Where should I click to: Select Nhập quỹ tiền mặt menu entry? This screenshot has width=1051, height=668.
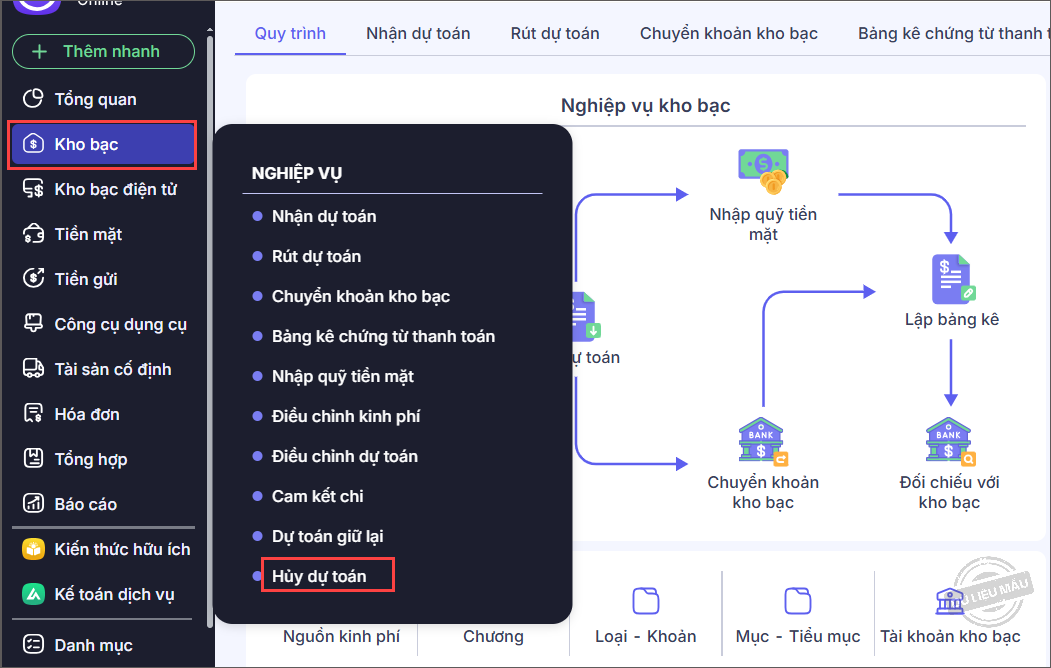click(x=343, y=377)
